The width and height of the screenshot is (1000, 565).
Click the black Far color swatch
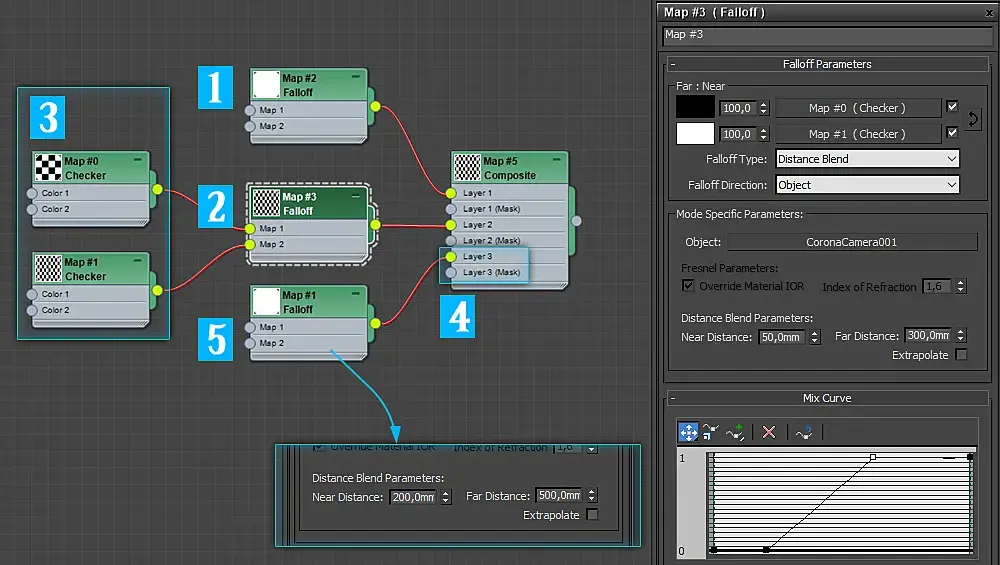tap(695, 108)
